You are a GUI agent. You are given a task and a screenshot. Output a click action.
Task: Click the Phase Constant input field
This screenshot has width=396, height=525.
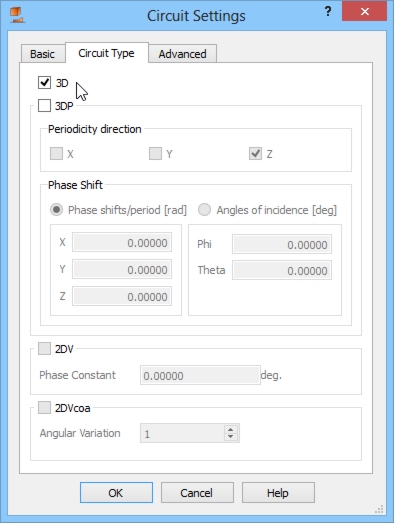click(200, 375)
